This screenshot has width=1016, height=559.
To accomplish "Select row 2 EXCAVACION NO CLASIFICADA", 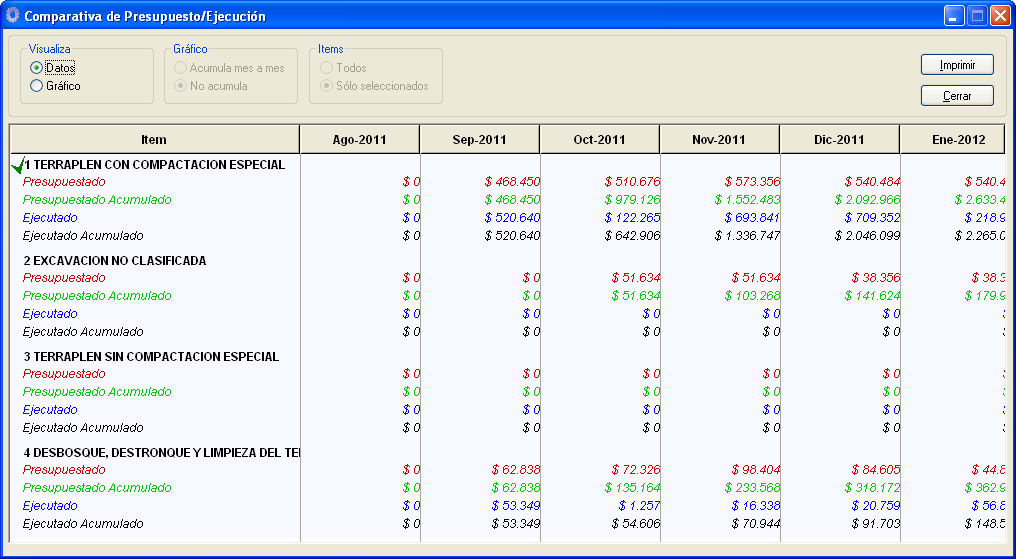I will 114,260.
